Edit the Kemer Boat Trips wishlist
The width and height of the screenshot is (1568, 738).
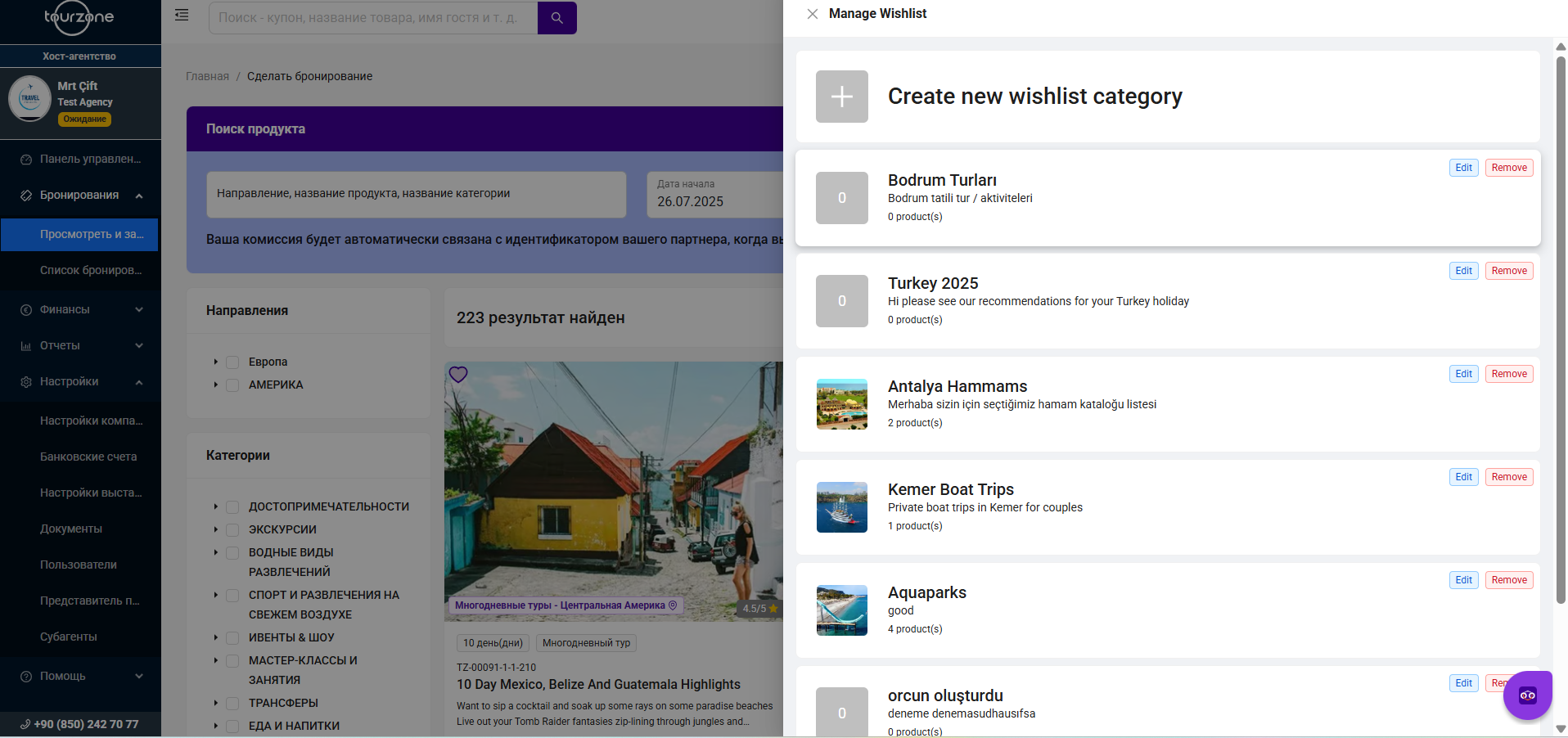[x=1463, y=477]
